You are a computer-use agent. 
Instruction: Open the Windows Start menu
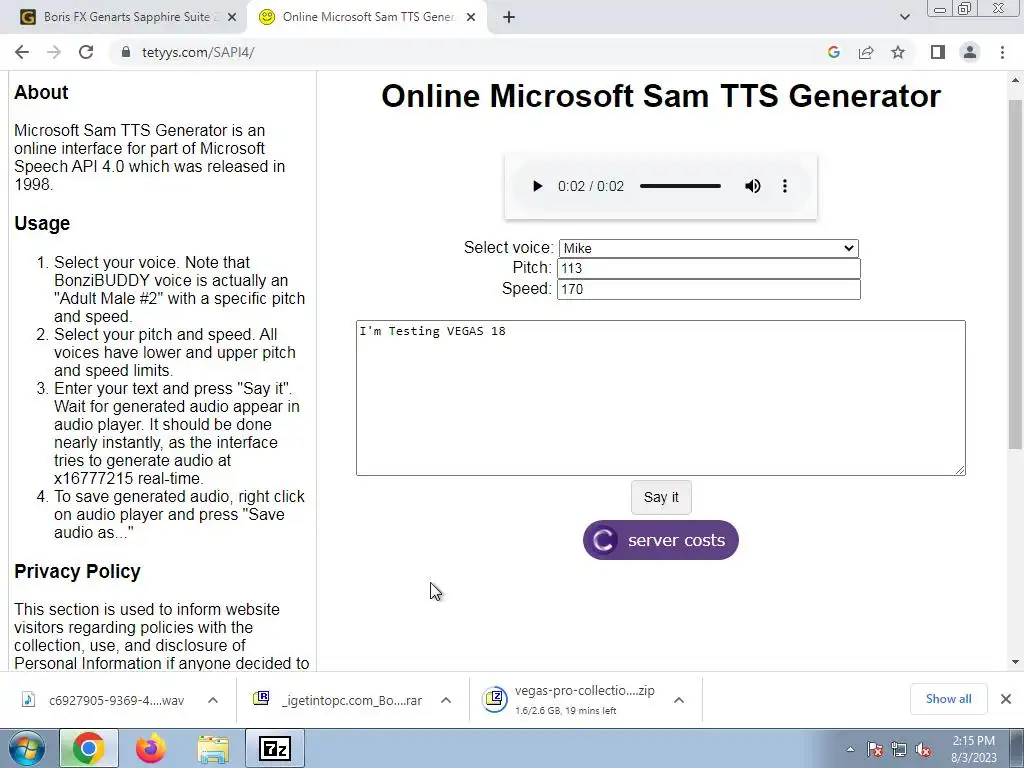pos(26,748)
